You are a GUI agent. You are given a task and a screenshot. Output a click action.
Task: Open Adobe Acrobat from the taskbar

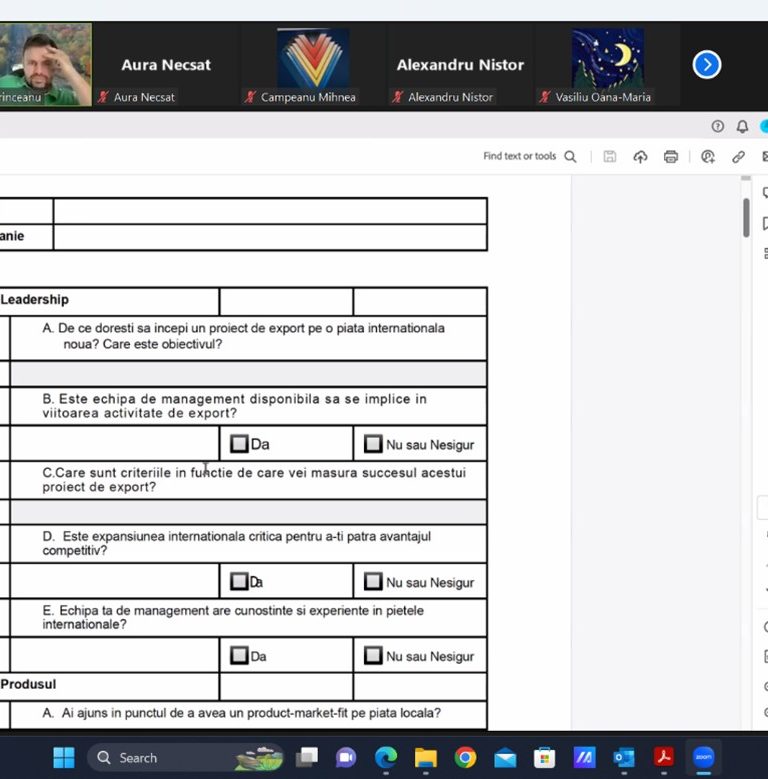(x=663, y=757)
